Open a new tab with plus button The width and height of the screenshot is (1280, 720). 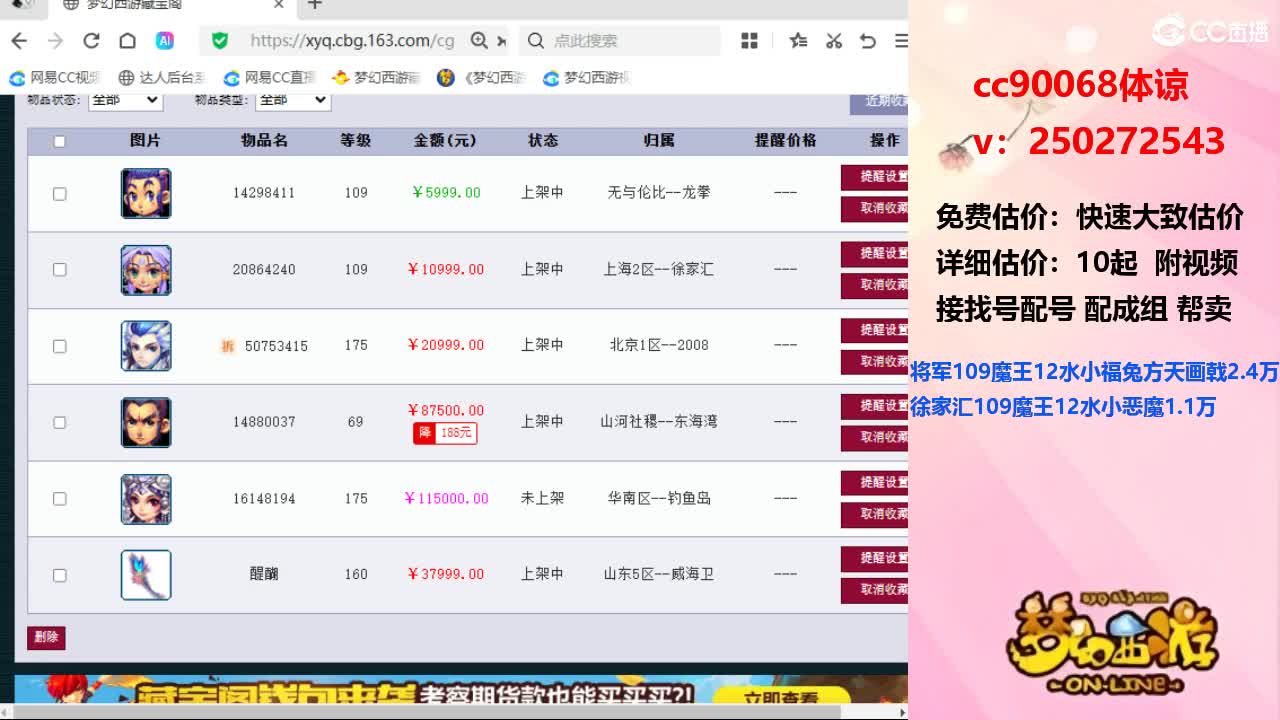pyautogui.click(x=314, y=5)
